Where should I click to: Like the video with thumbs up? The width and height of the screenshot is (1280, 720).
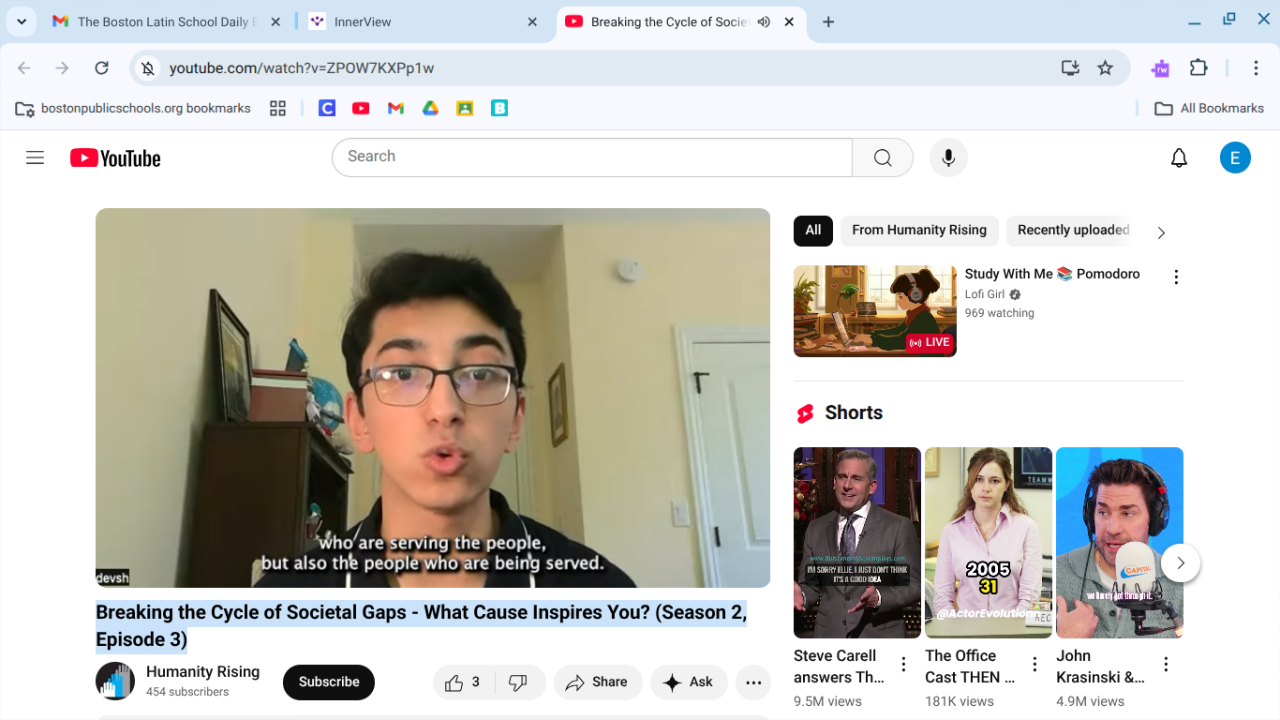(x=462, y=682)
